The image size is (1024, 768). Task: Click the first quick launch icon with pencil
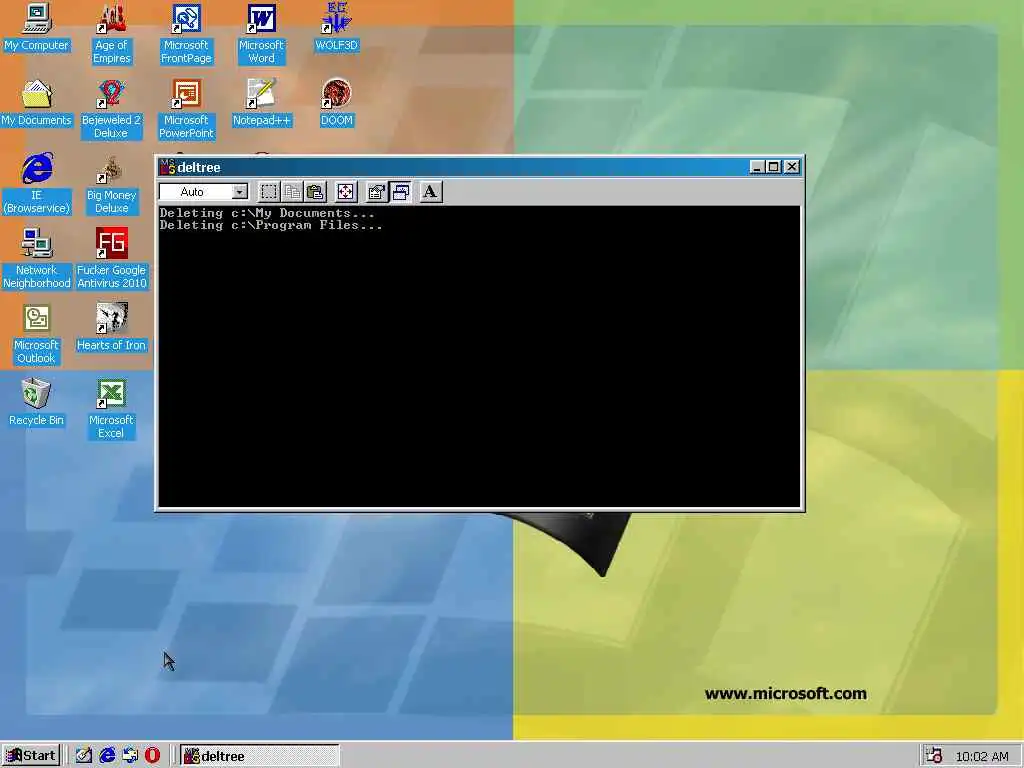[x=84, y=756]
